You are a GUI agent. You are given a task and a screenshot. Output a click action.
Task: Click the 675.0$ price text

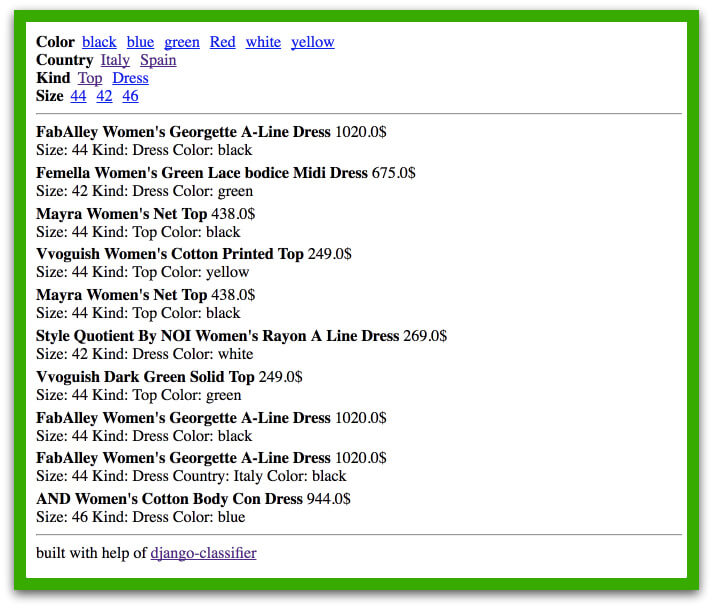point(393,173)
